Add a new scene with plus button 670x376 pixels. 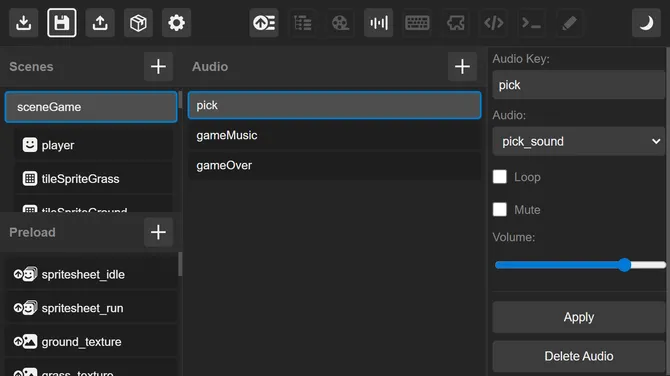pos(159,67)
